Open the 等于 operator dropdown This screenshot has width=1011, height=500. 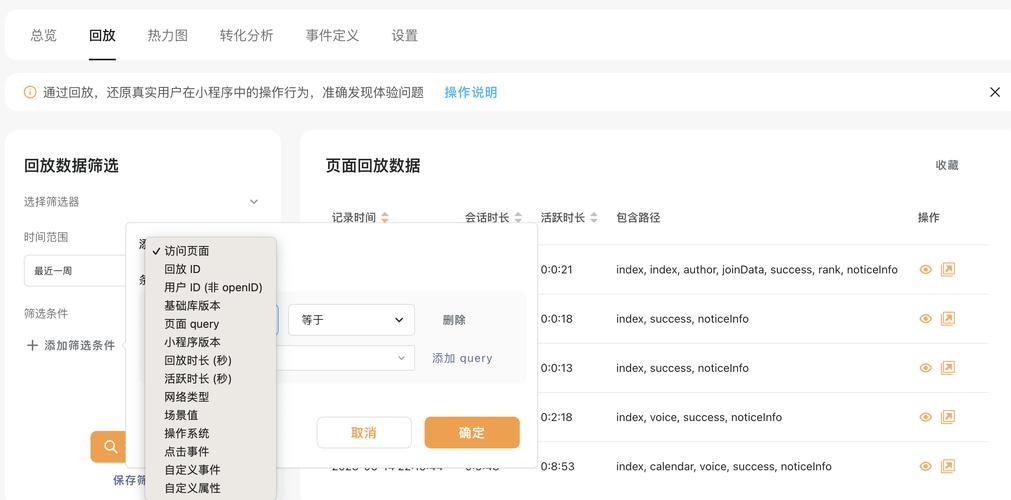click(x=351, y=320)
